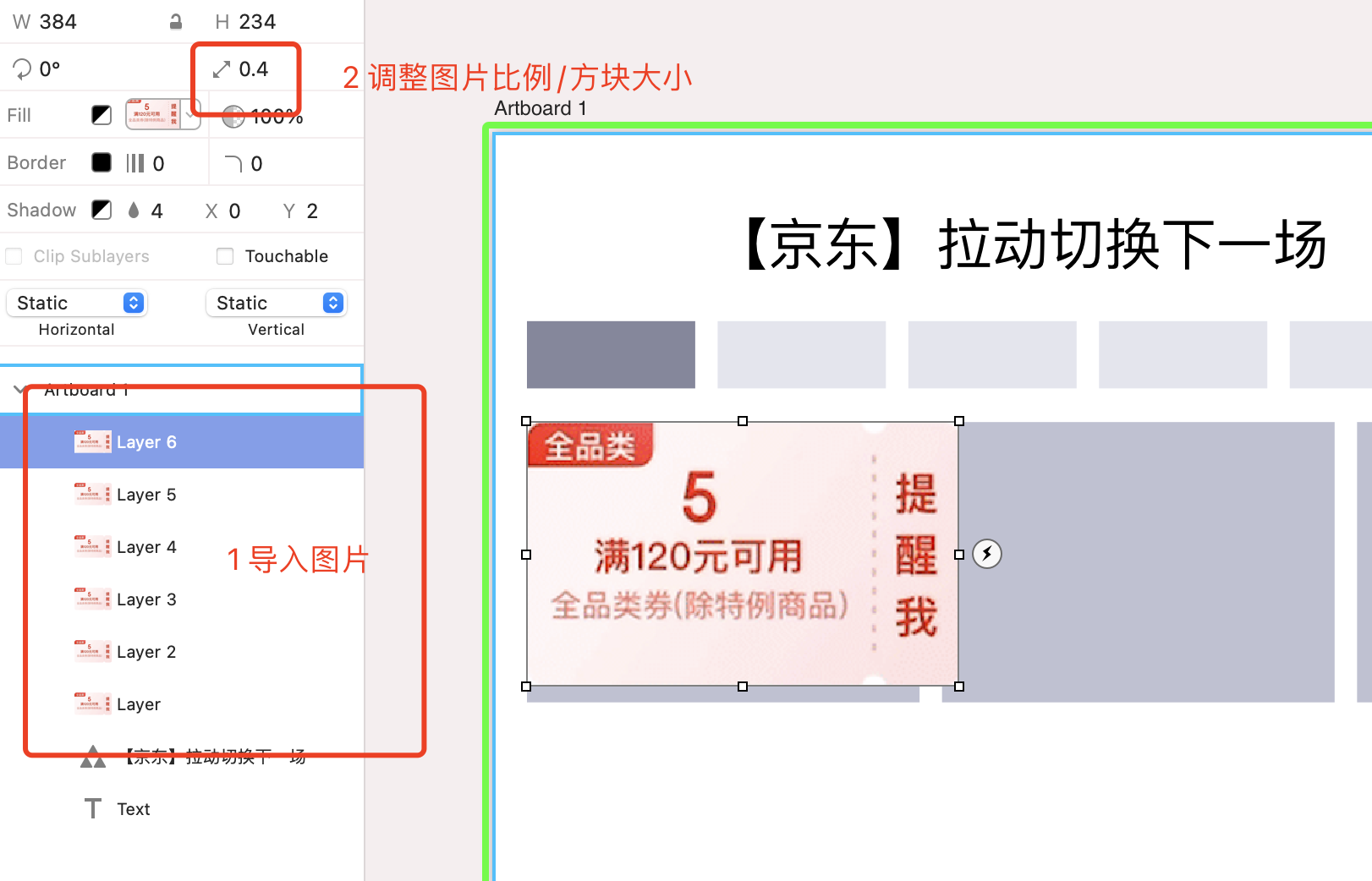Open the Horizontal Static dropdown

[x=77, y=303]
